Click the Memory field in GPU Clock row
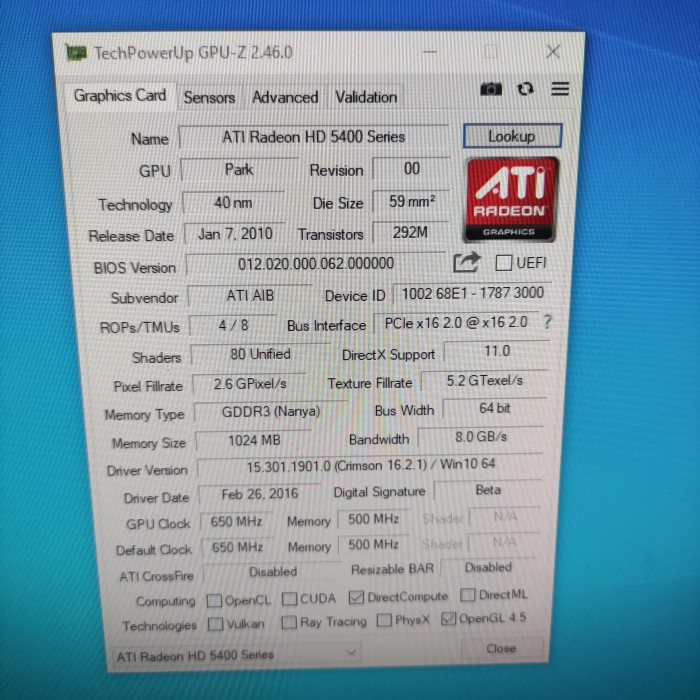This screenshot has height=700, width=700. click(x=374, y=519)
